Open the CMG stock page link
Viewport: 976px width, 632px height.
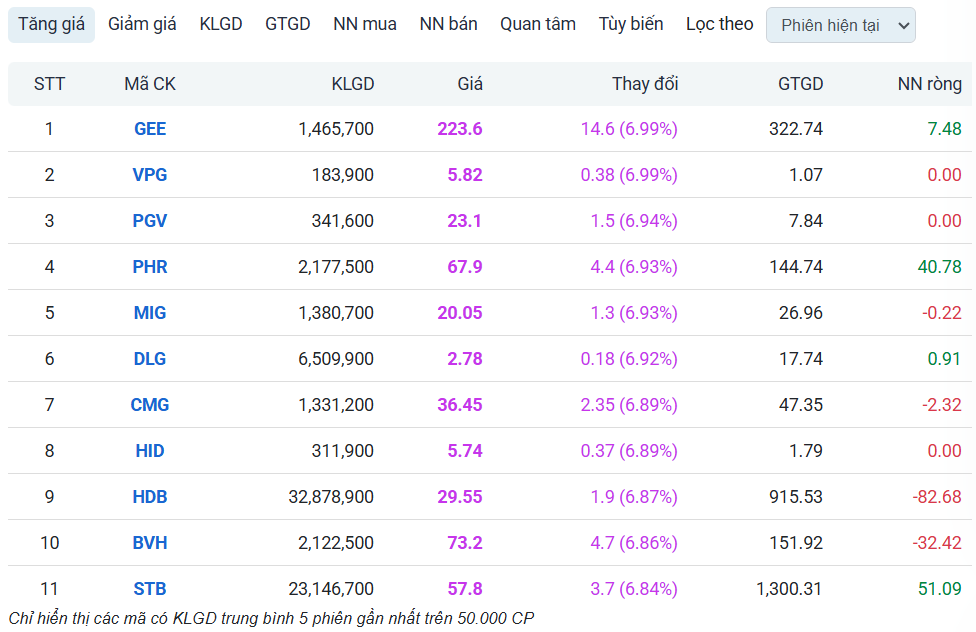tap(150, 405)
